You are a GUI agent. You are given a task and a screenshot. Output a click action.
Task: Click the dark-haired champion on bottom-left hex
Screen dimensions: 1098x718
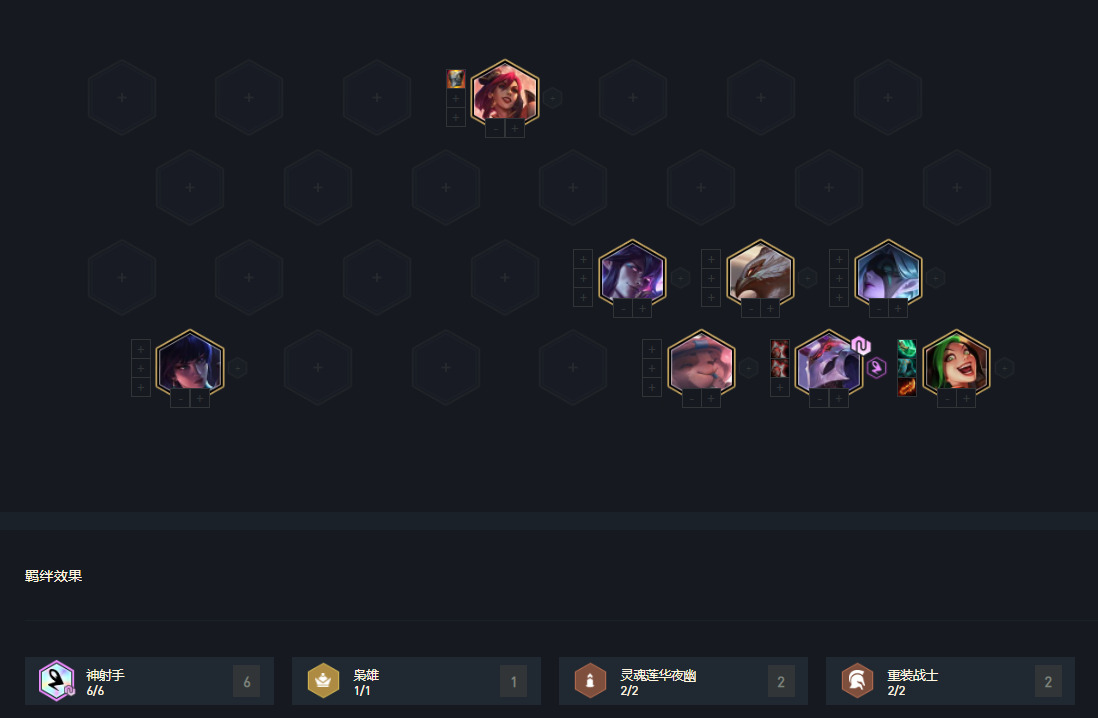190,364
